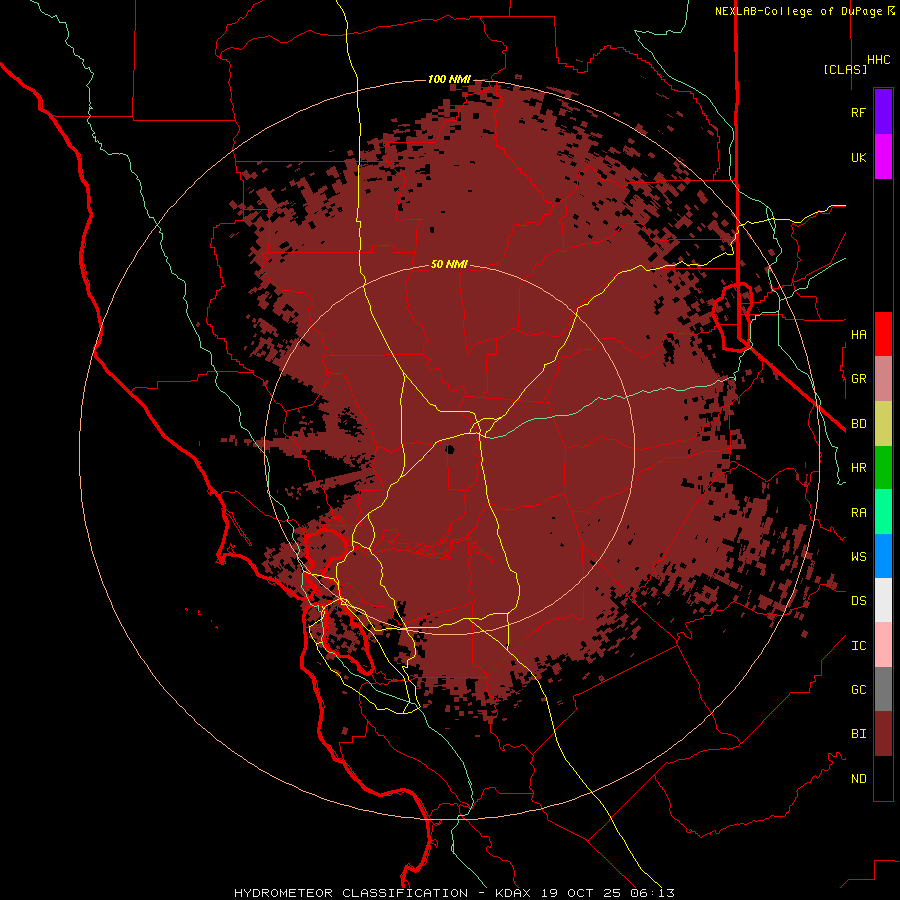900x900 pixels.
Task: Click the GR legend label
Action: 858,379
